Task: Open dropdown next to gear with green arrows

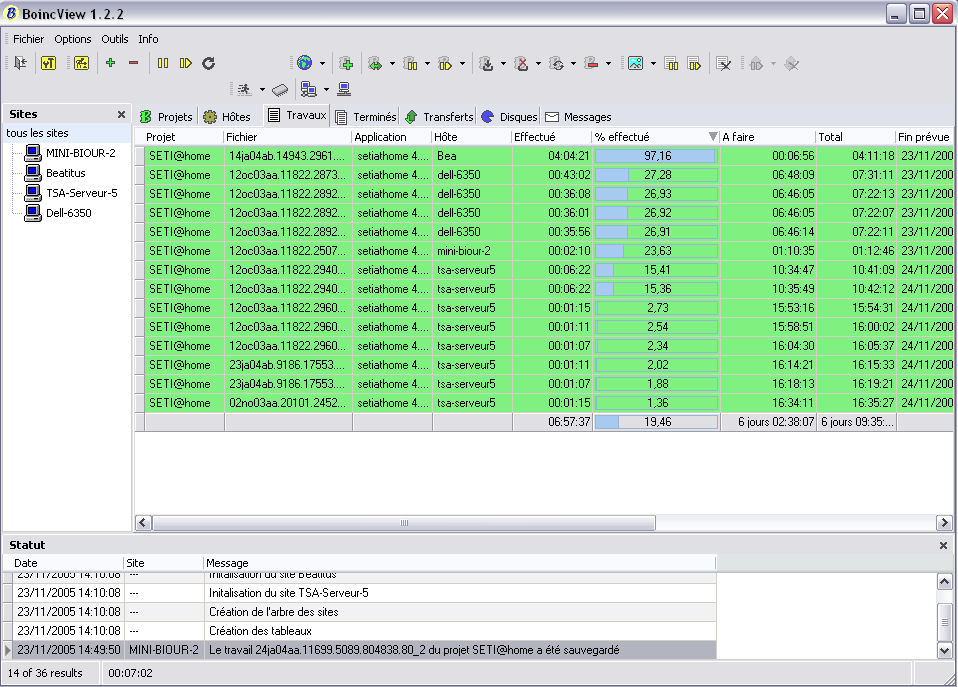Action: (392, 64)
